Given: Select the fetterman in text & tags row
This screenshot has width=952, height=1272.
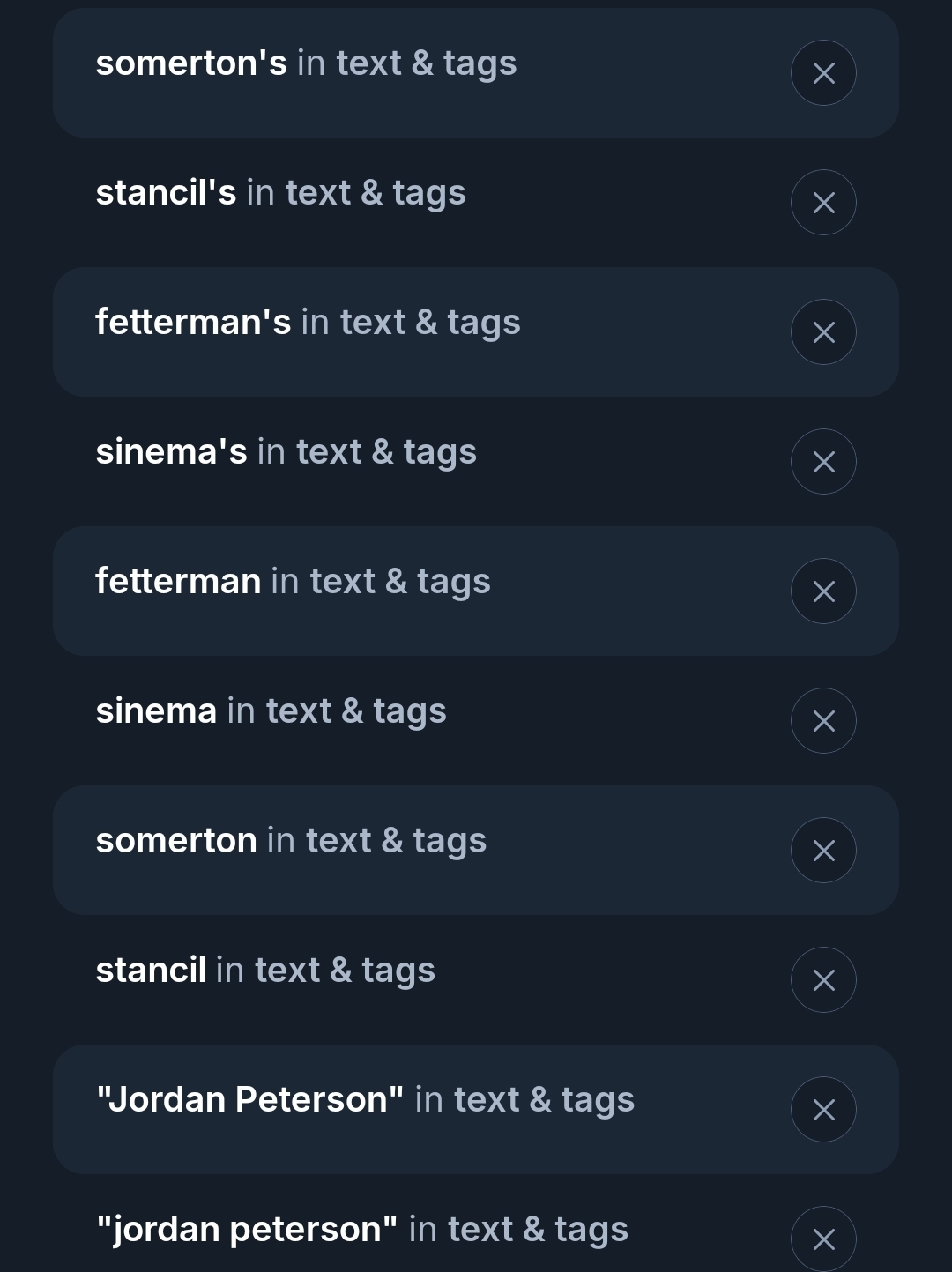Looking at the screenshot, I should pyautogui.click(x=293, y=582).
